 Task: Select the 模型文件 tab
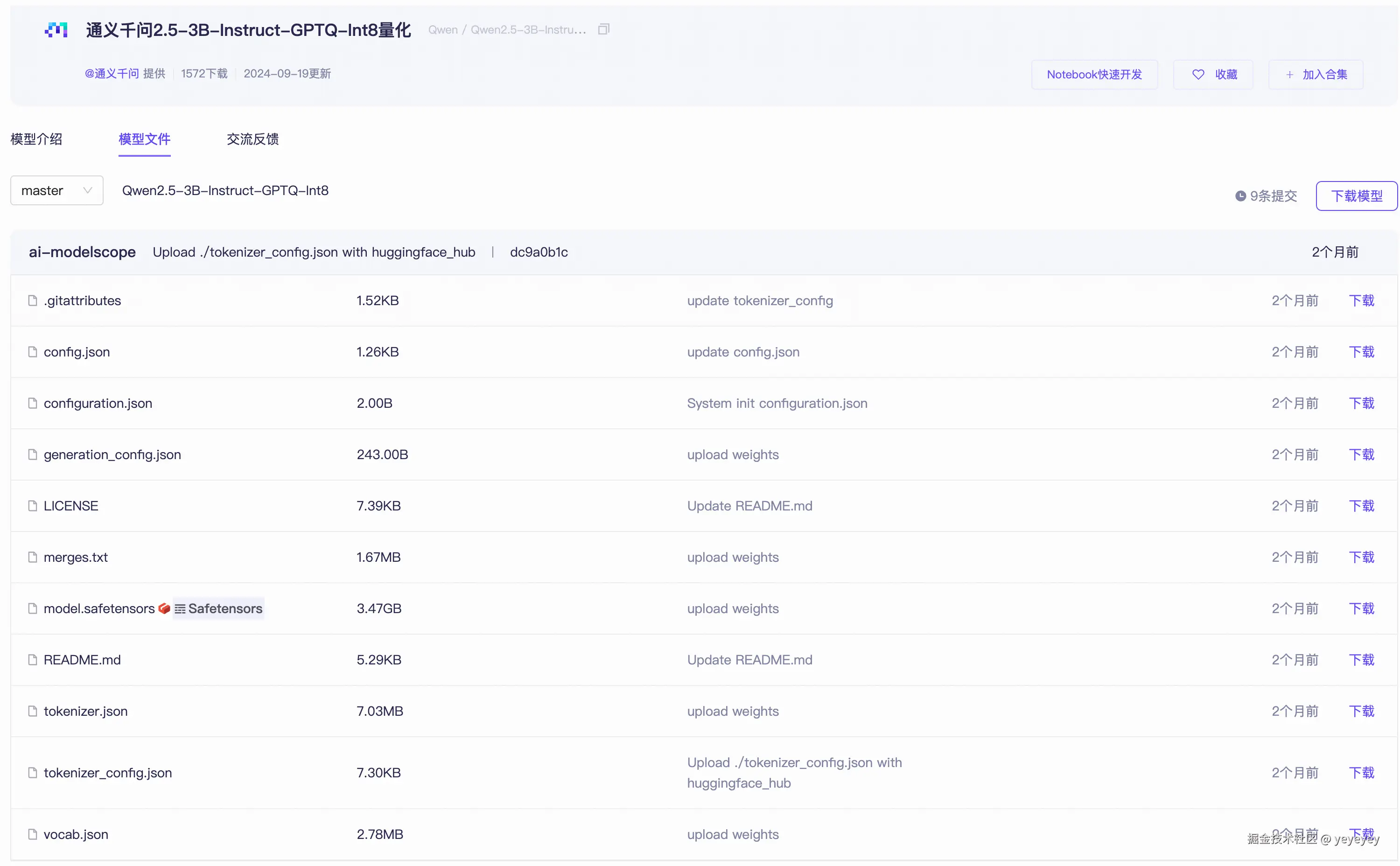pos(144,139)
